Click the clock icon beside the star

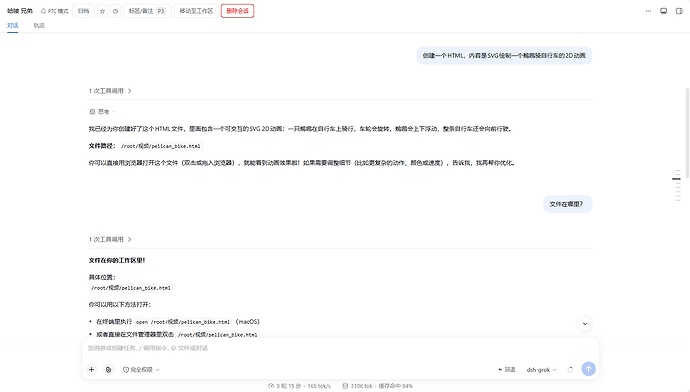[x=115, y=11]
